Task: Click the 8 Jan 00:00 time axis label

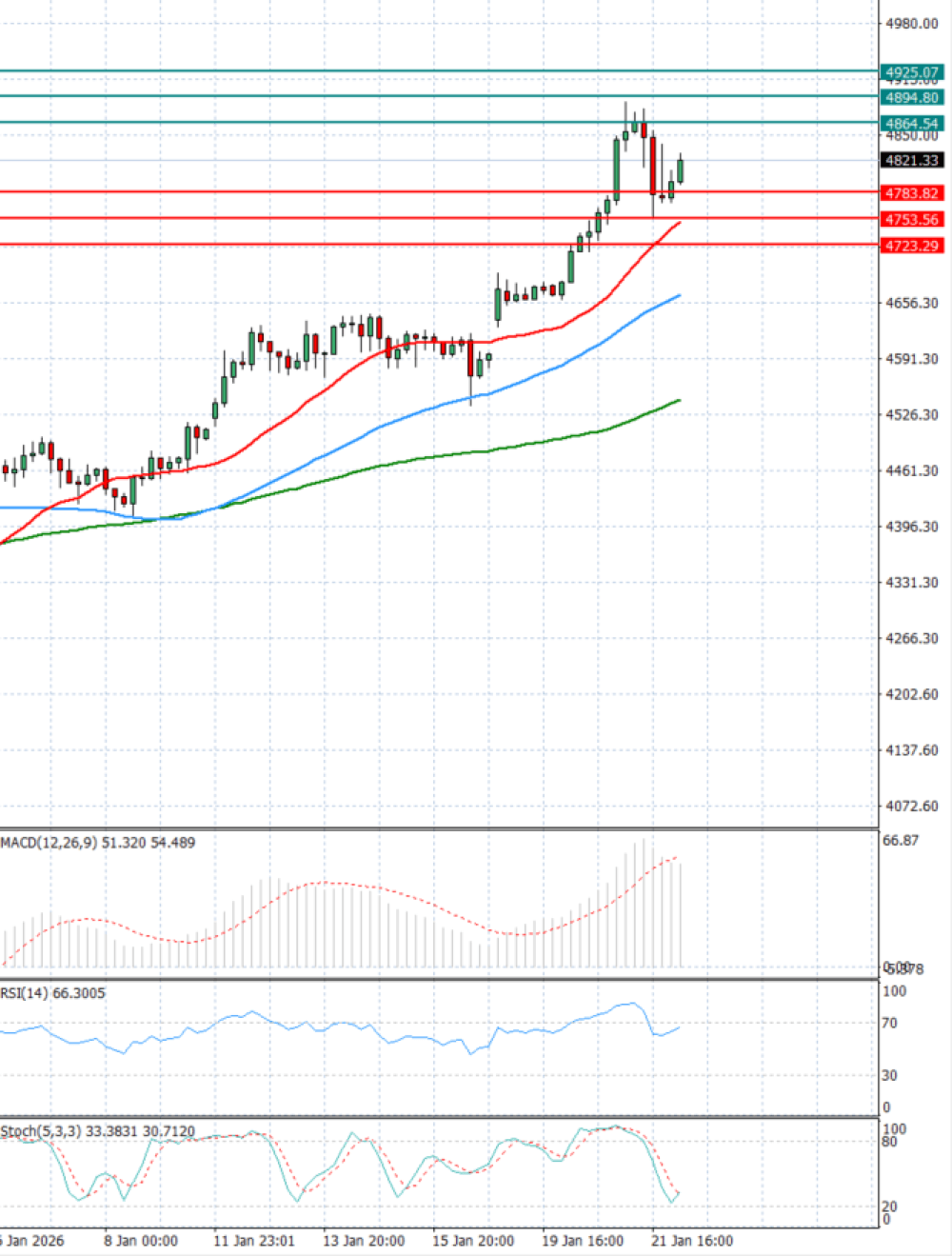Action: 140,1241
